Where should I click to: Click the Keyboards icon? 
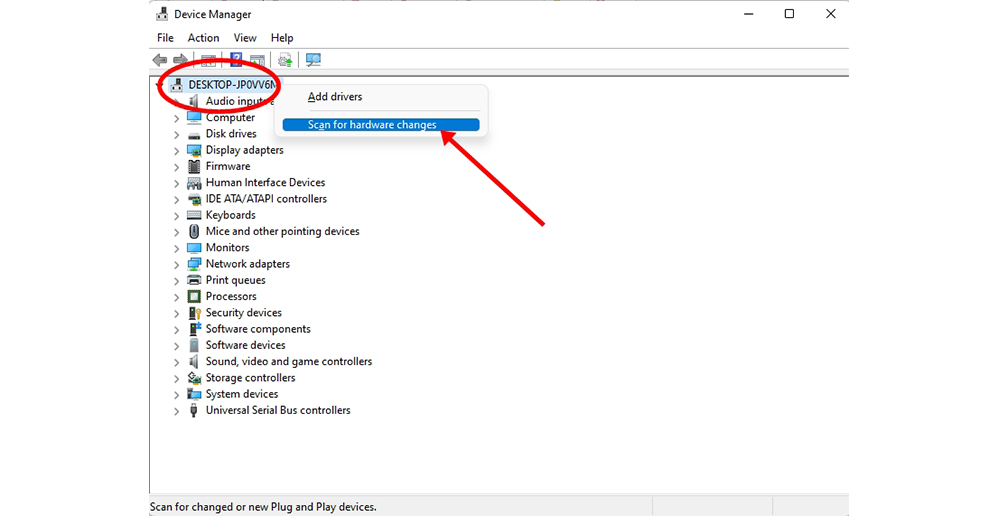(x=194, y=215)
